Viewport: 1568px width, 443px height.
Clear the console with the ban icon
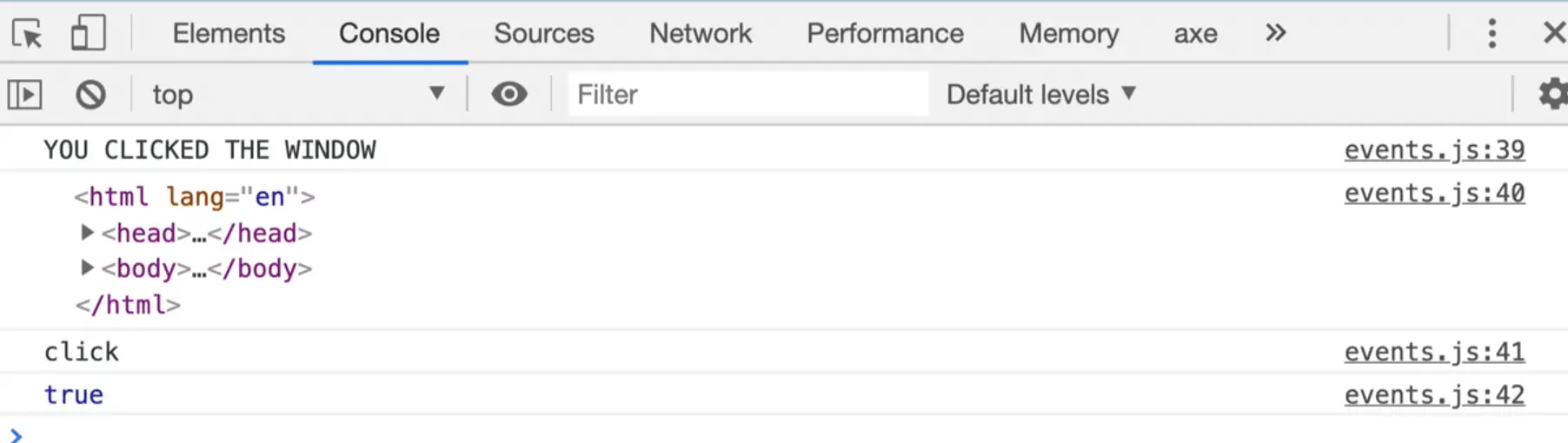(x=90, y=94)
